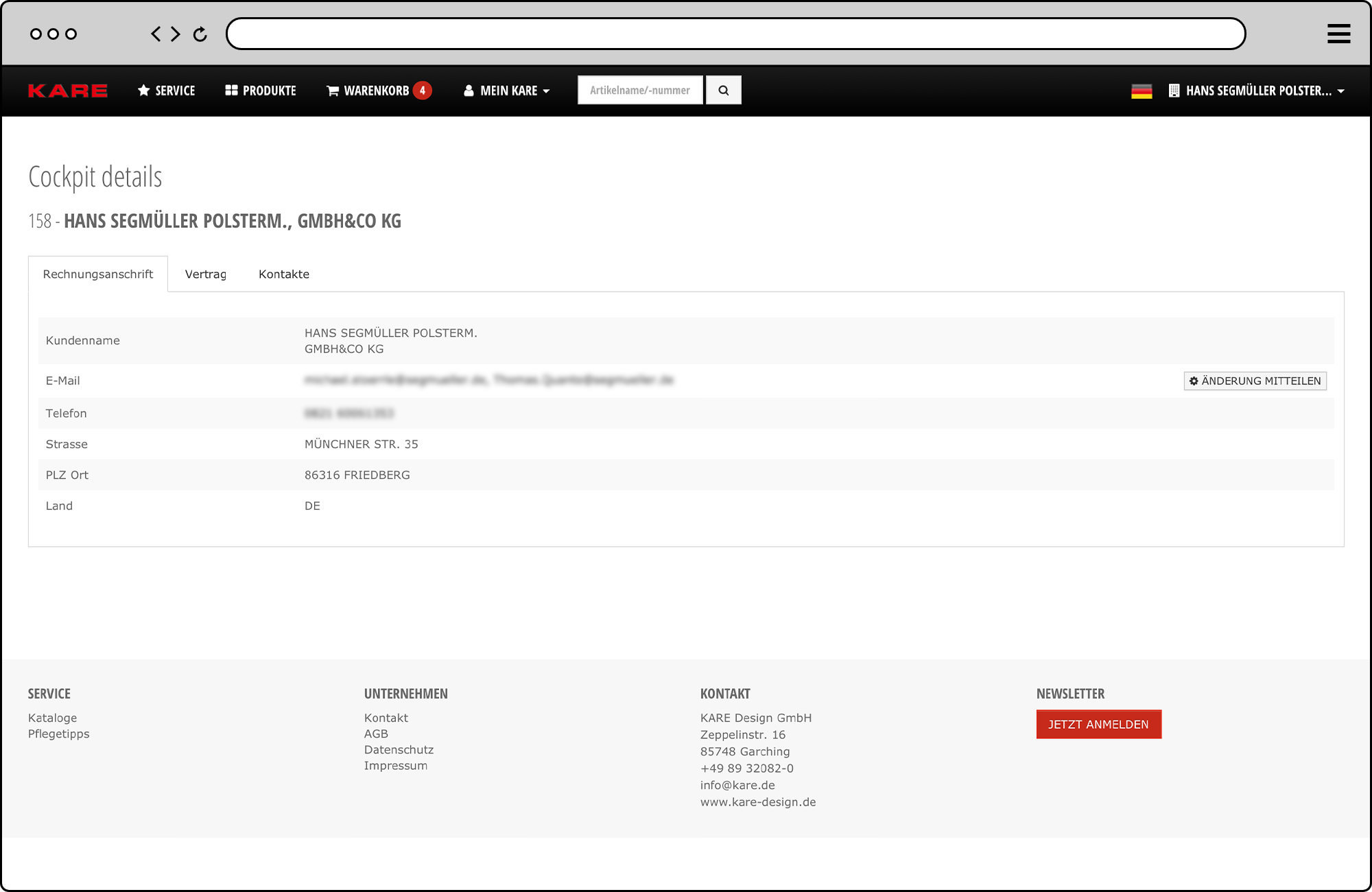The image size is (1372, 892).
Task: Open the Pflegetipps footer link
Action: 58,733
